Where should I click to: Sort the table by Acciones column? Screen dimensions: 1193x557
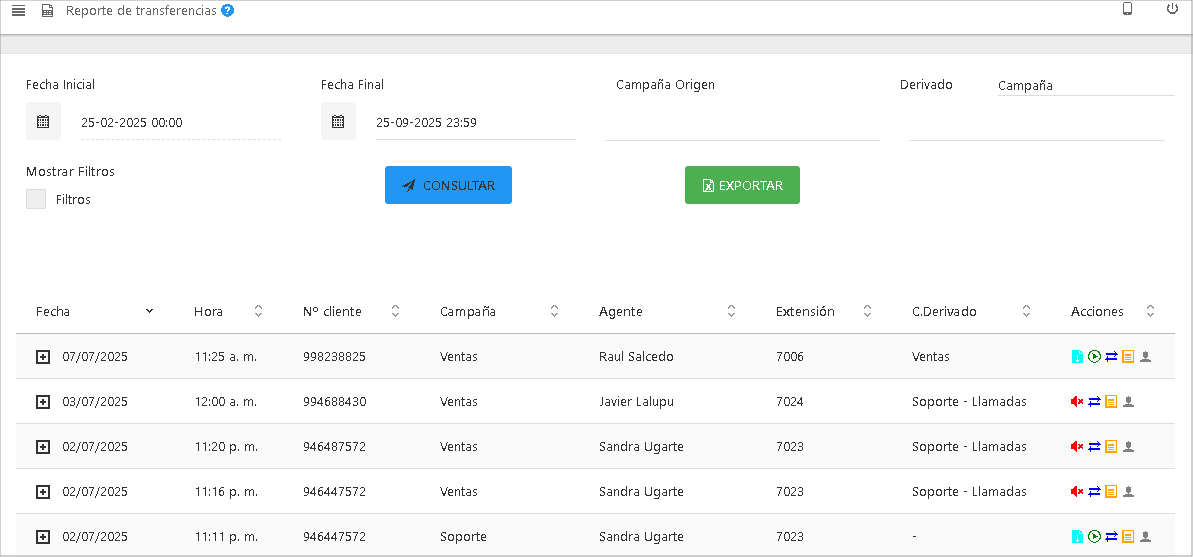[1150, 311]
